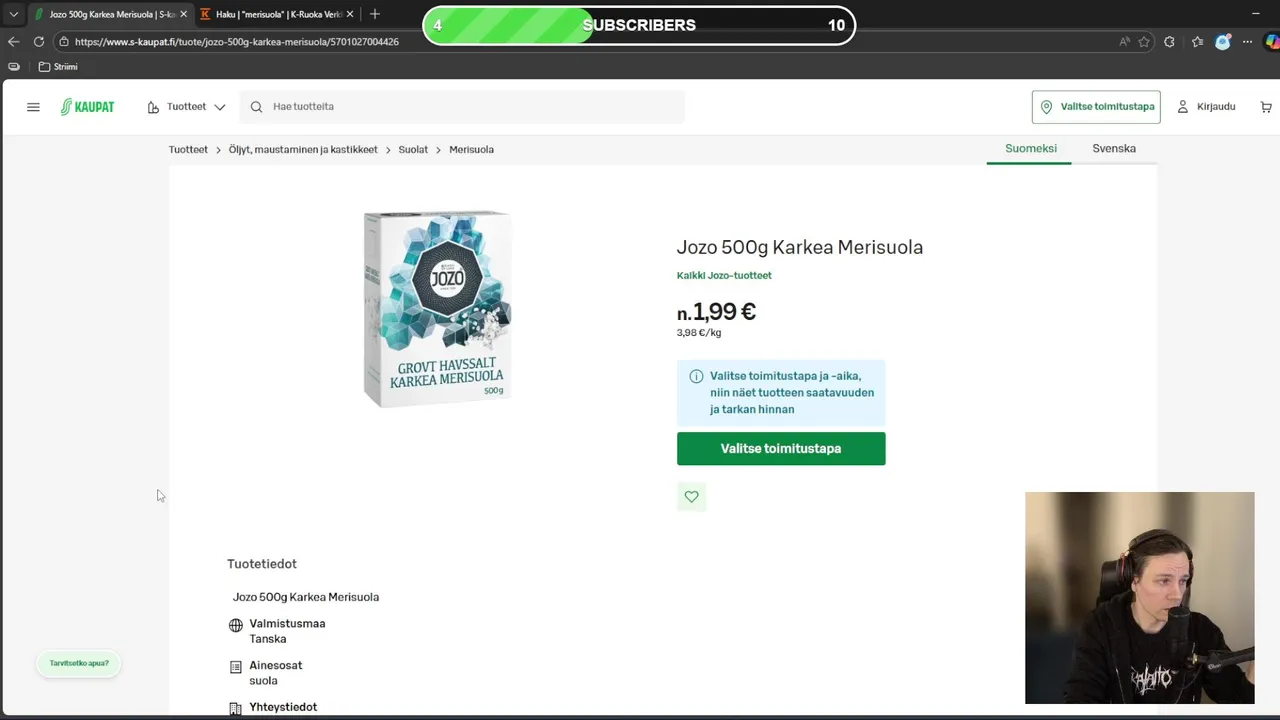Minimize the browser window
Image resolution: width=1280 pixels, height=720 pixels.
coord(1256,14)
